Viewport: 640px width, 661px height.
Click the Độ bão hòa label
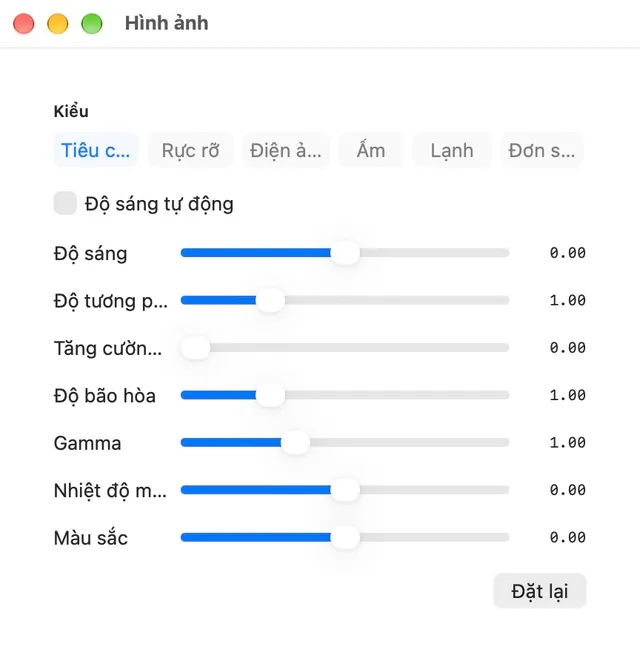105,396
